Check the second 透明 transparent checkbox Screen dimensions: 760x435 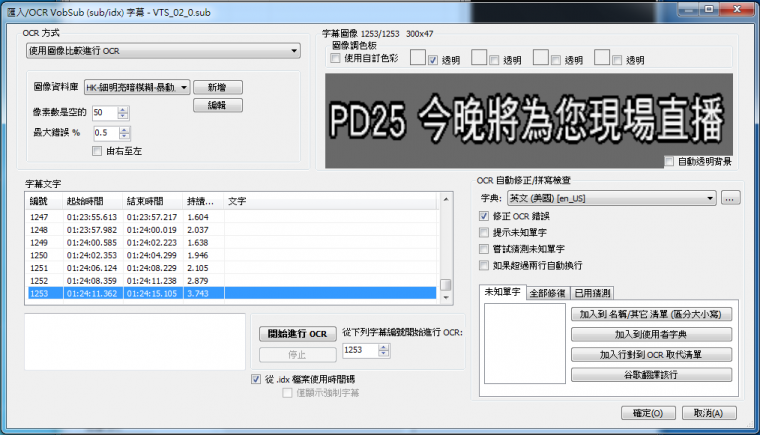click(494, 60)
